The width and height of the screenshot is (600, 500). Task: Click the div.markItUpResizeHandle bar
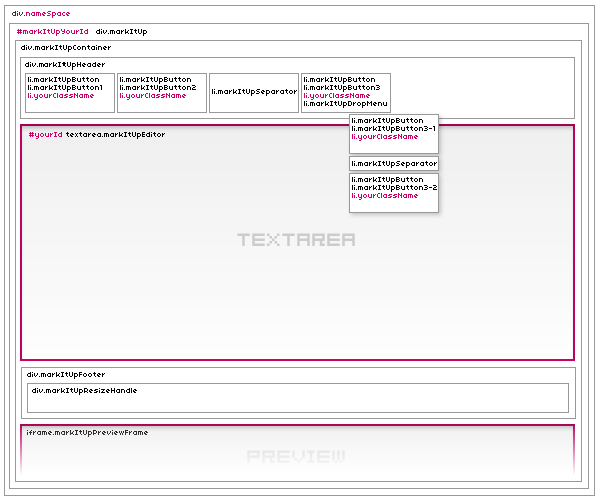[x=297, y=397]
